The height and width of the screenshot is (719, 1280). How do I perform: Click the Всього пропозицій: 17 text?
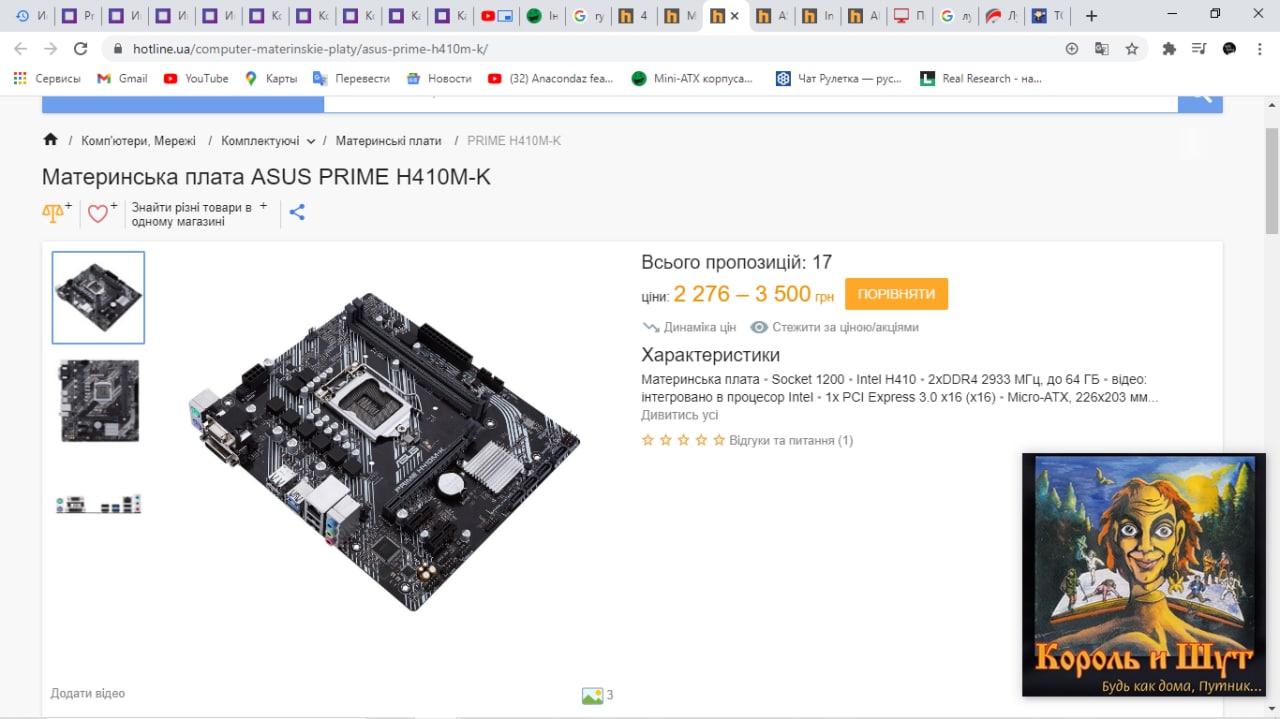coord(736,262)
